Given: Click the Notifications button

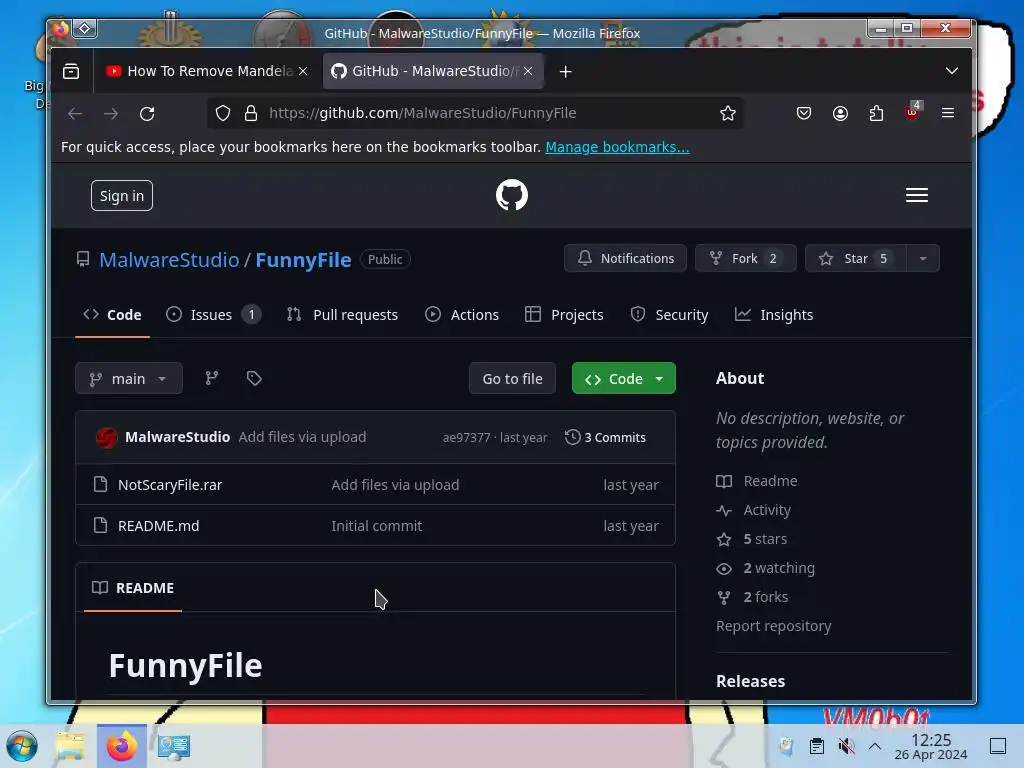Looking at the screenshot, I should click(626, 259).
